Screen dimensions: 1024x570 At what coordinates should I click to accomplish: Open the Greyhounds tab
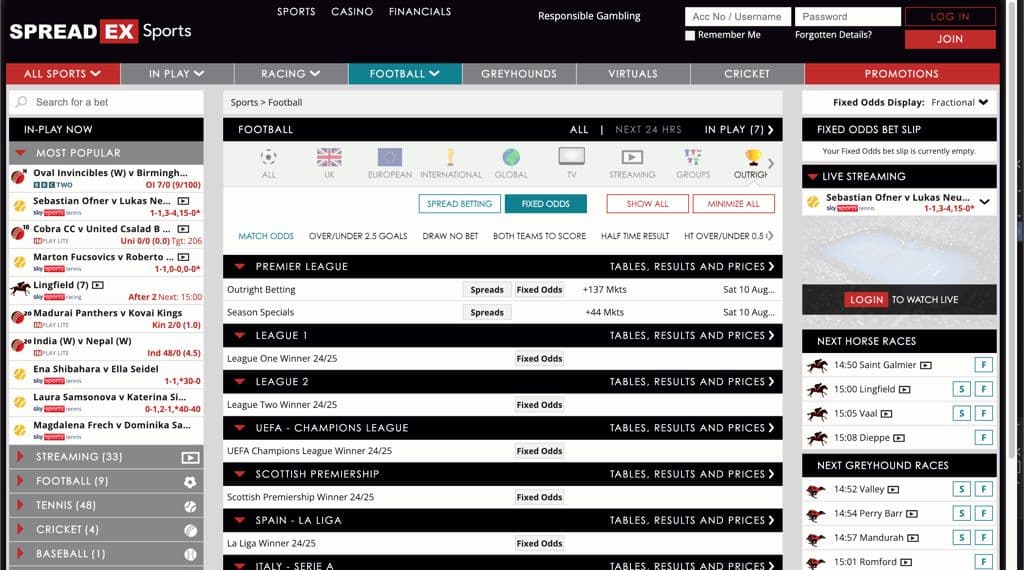(x=519, y=74)
